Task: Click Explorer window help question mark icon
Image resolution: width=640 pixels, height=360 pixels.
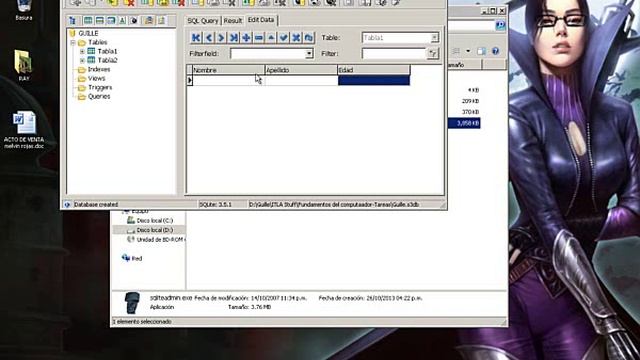Action: [x=496, y=51]
